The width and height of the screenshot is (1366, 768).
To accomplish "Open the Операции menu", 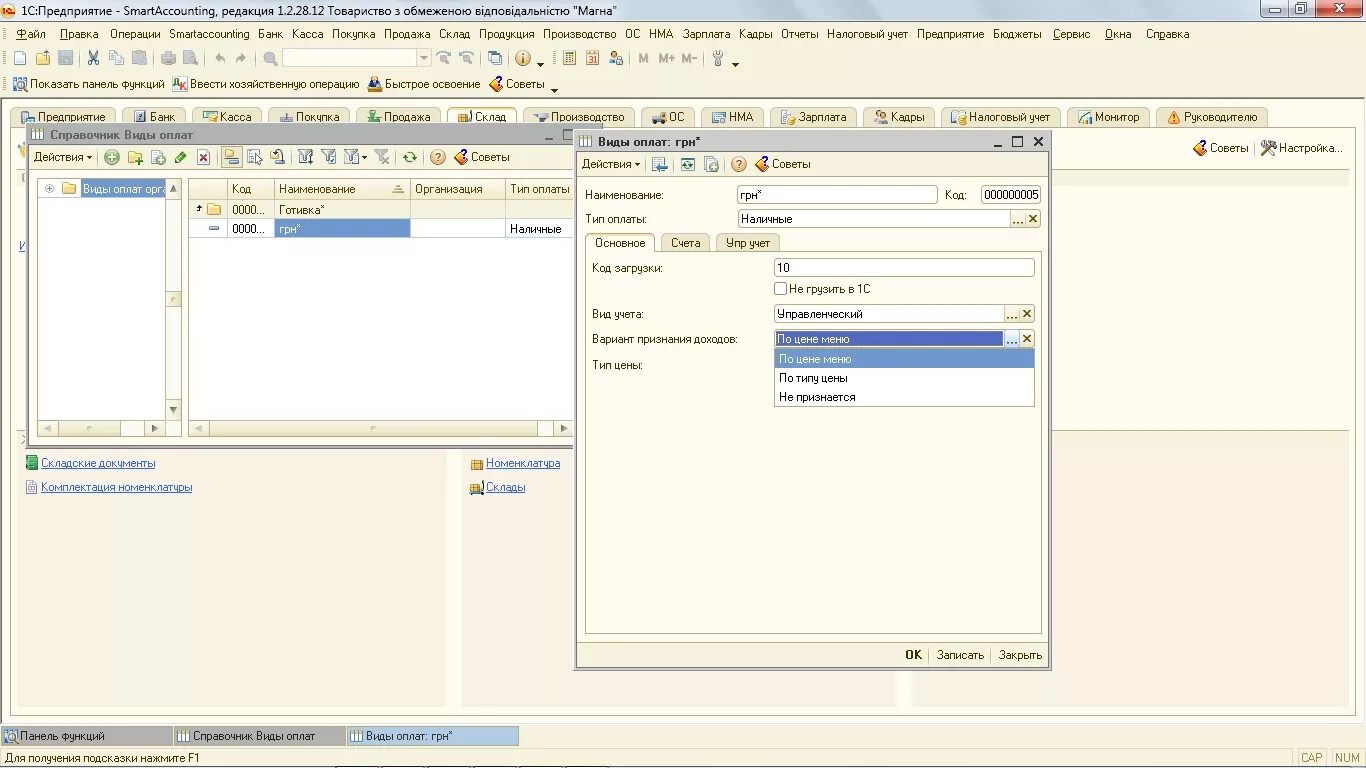I will point(135,34).
